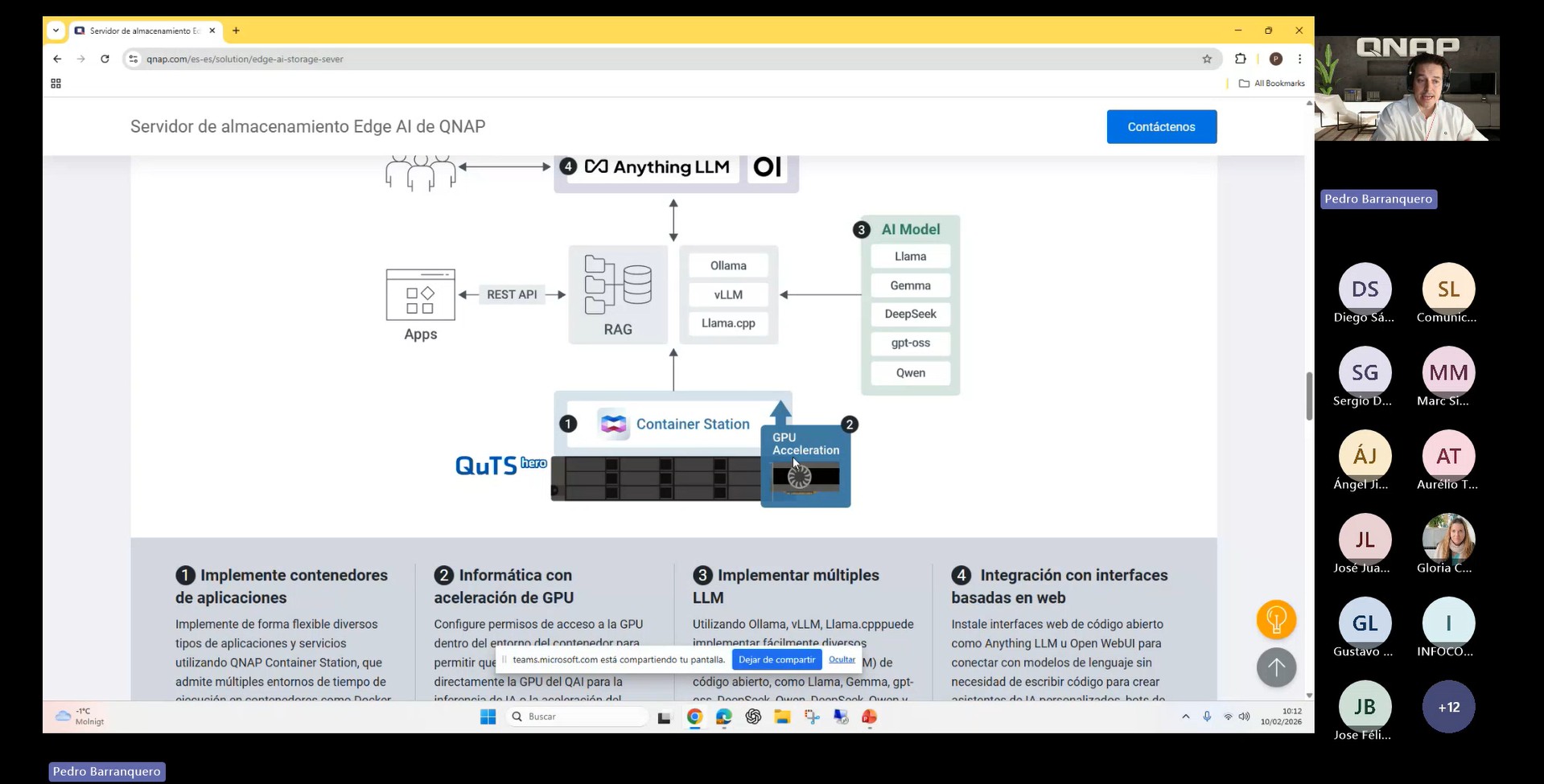The width and height of the screenshot is (1544, 784).
Task: Click the page vertical scrollbar thumb
Action: [x=1309, y=396]
